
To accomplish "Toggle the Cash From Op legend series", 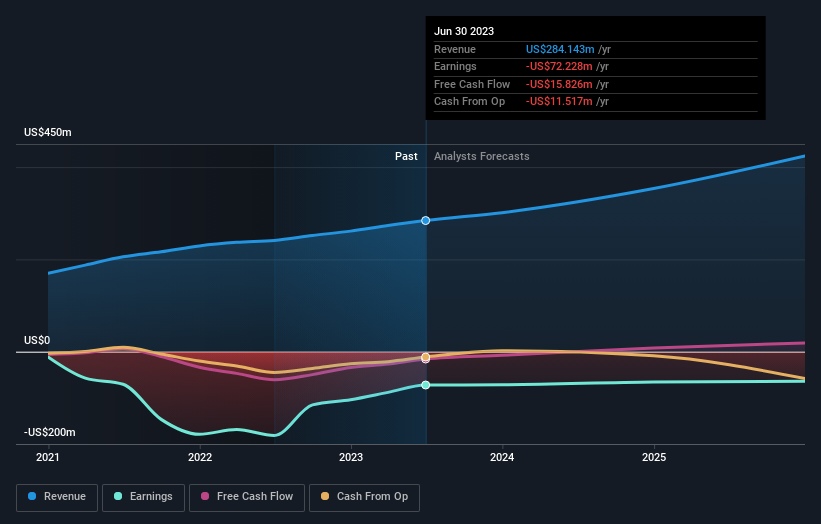I will 364,497.
